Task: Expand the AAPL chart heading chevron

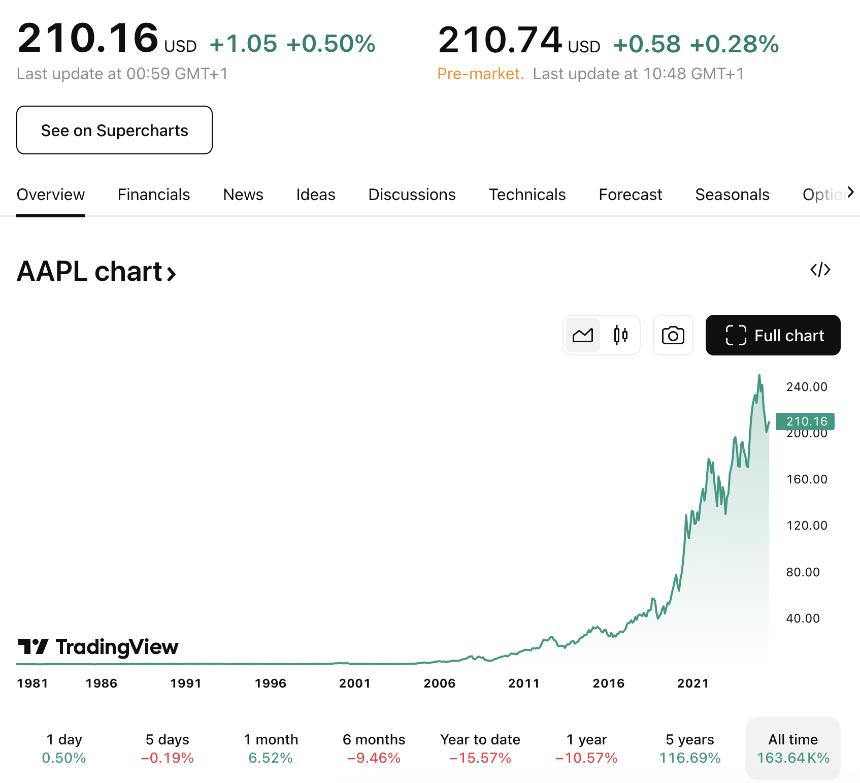Action: pos(171,272)
